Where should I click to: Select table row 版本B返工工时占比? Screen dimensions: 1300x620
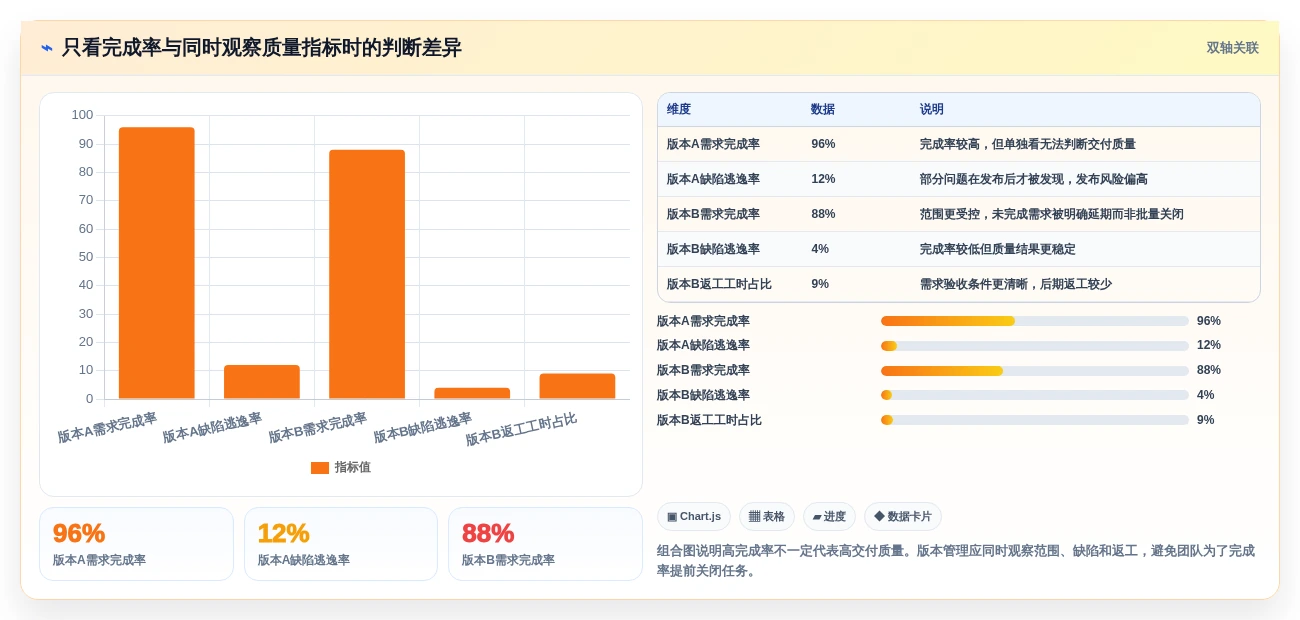tap(959, 284)
